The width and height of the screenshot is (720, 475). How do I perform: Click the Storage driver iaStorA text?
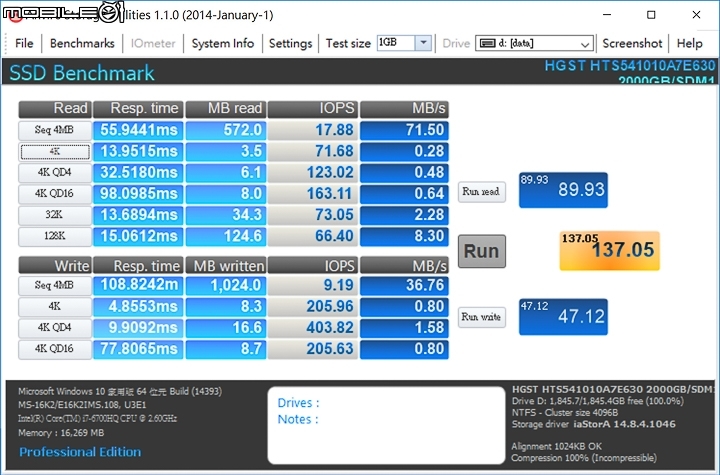click(593, 424)
